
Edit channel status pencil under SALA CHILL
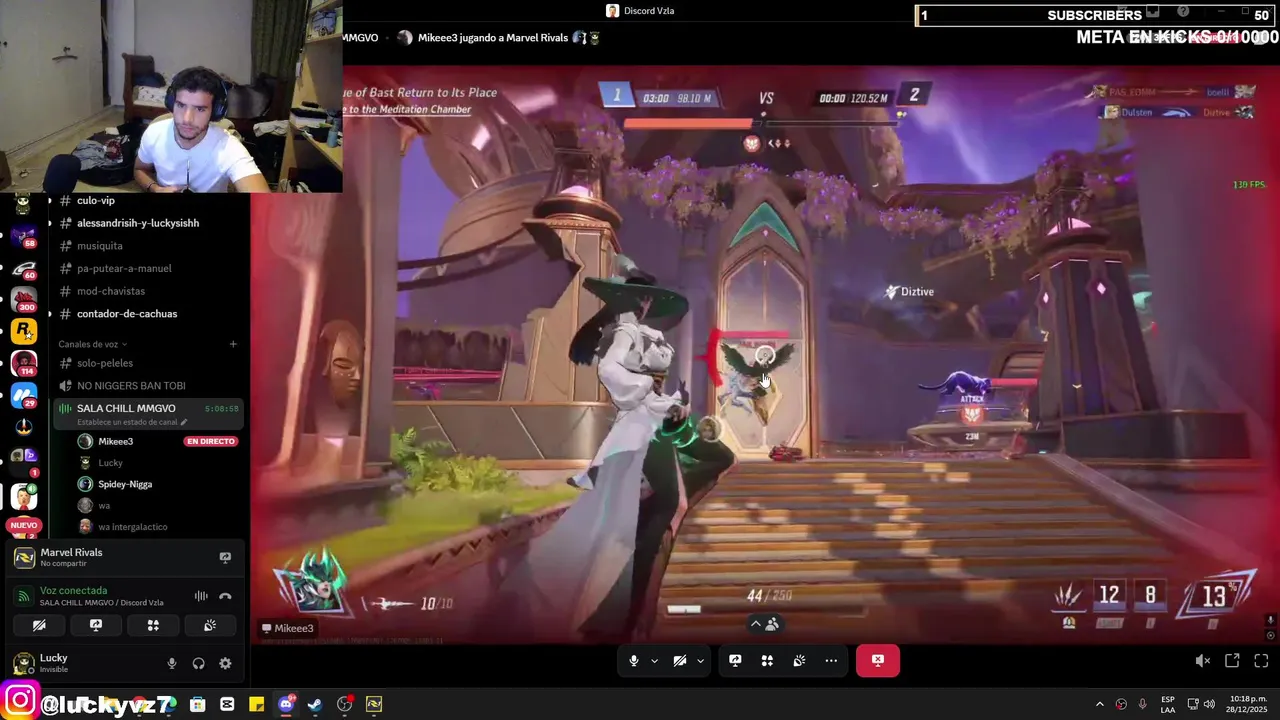183,423
